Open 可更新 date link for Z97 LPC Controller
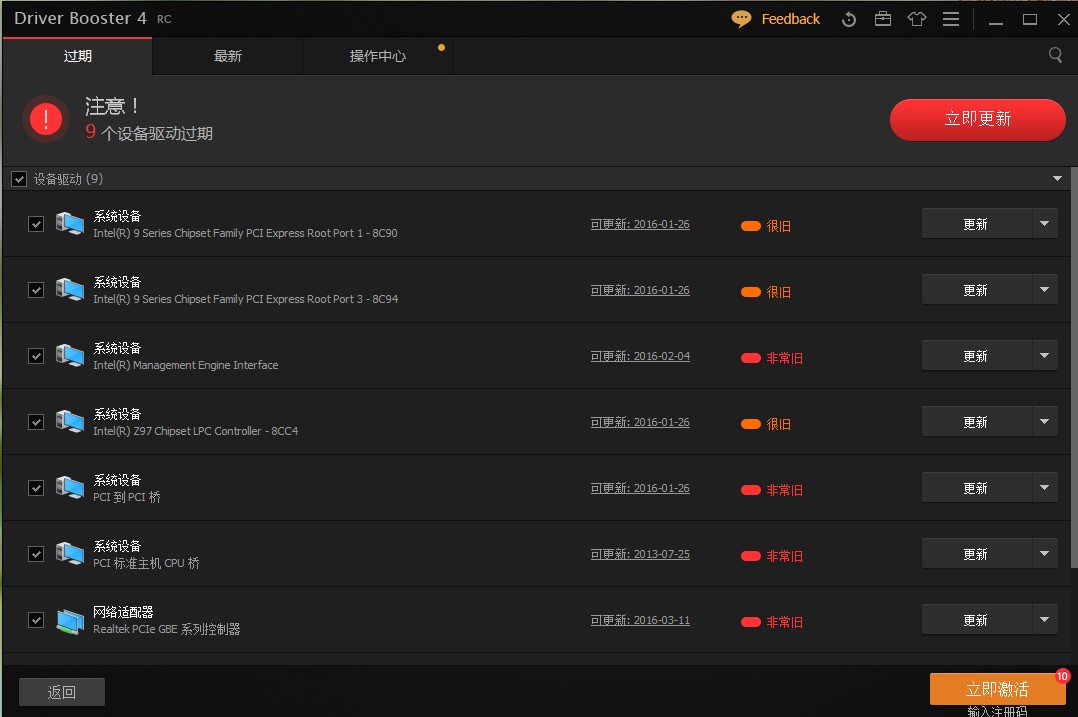Image resolution: width=1078 pixels, height=717 pixels. point(640,422)
